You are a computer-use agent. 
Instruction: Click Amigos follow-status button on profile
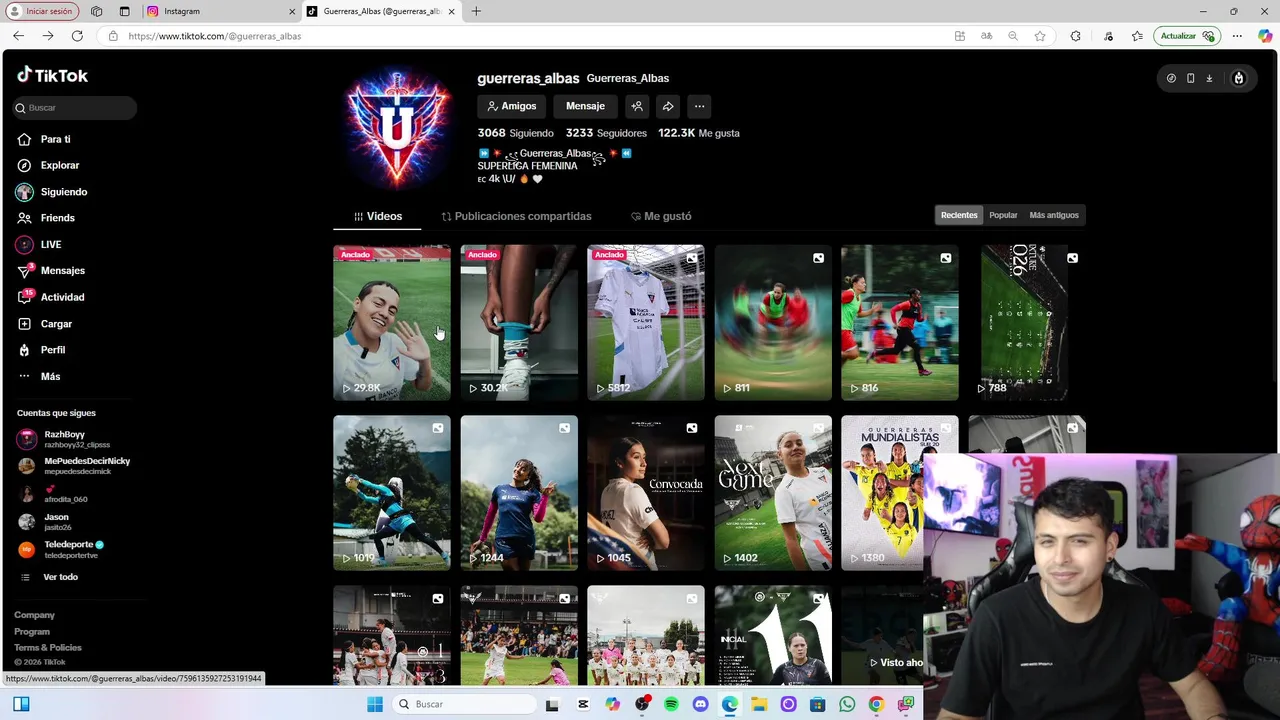coord(512,106)
